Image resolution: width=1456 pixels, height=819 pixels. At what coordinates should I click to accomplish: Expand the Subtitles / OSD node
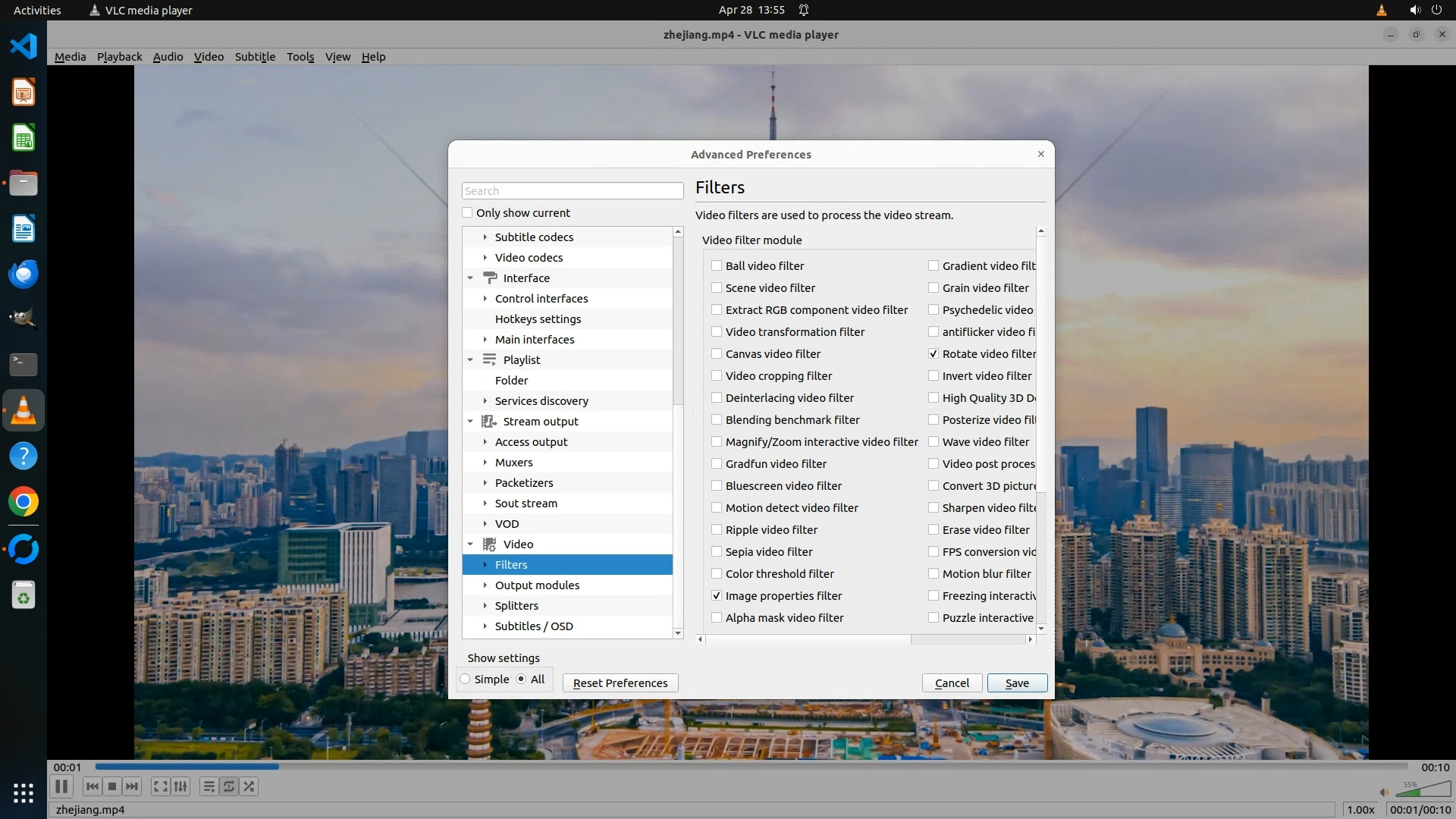(485, 626)
